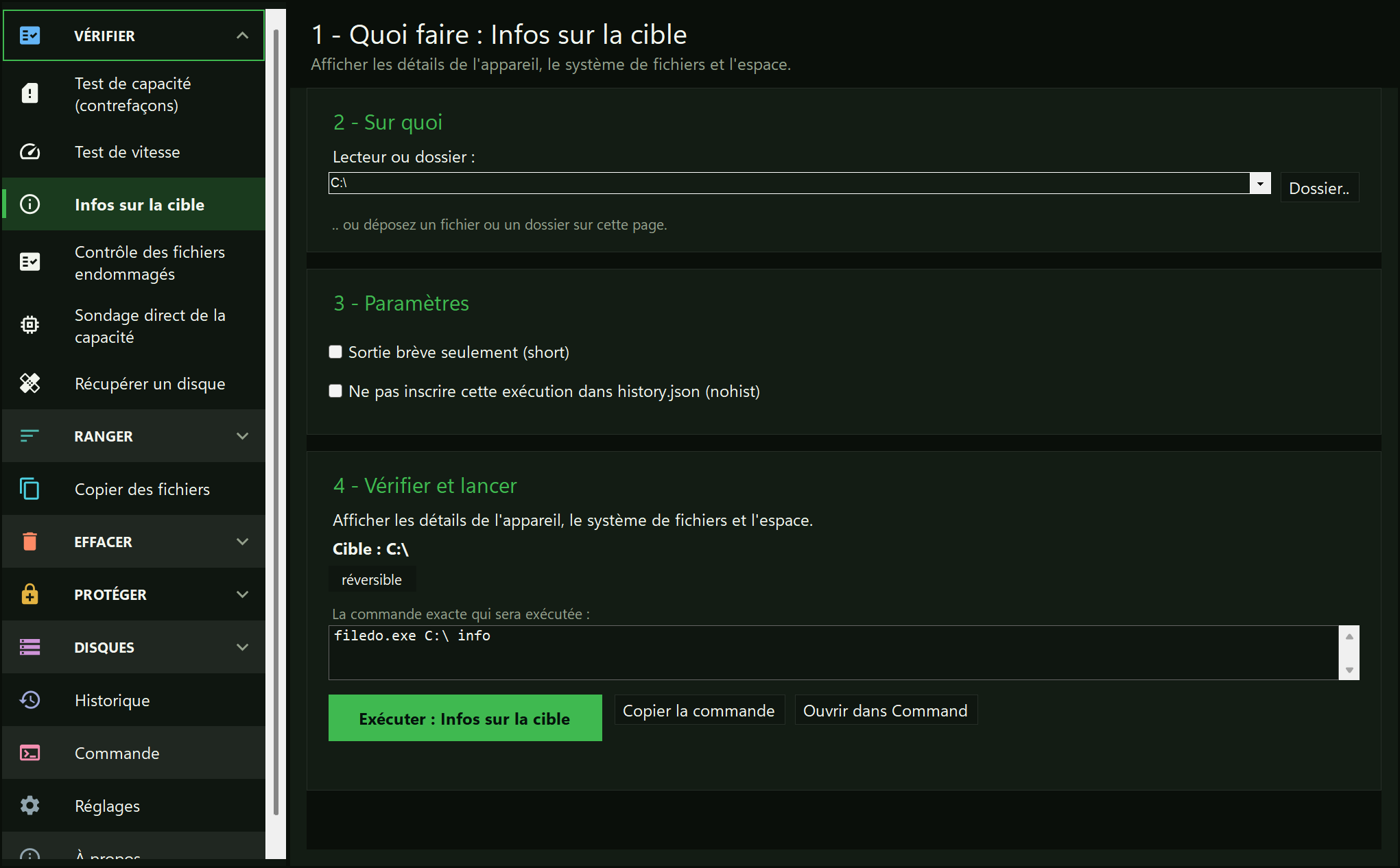Open Réglages settings page
The image size is (1400, 868).
134,806
